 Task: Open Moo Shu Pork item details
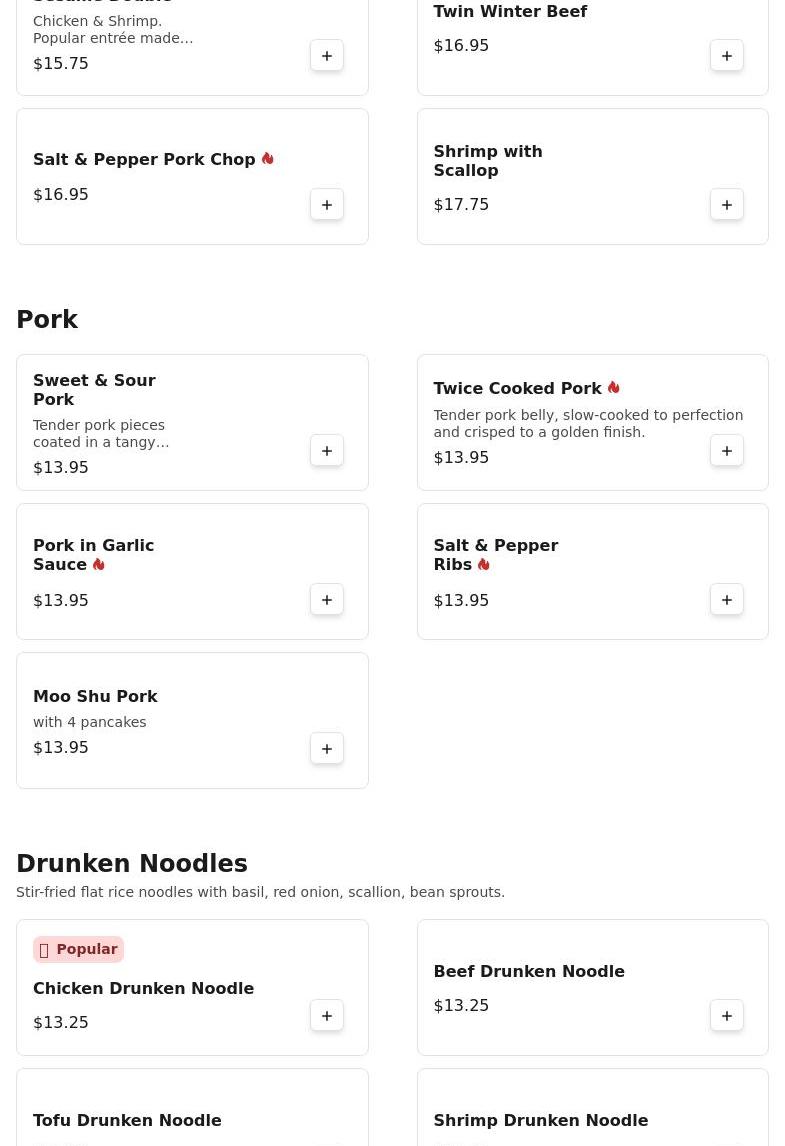pyautogui.click(x=95, y=697)
